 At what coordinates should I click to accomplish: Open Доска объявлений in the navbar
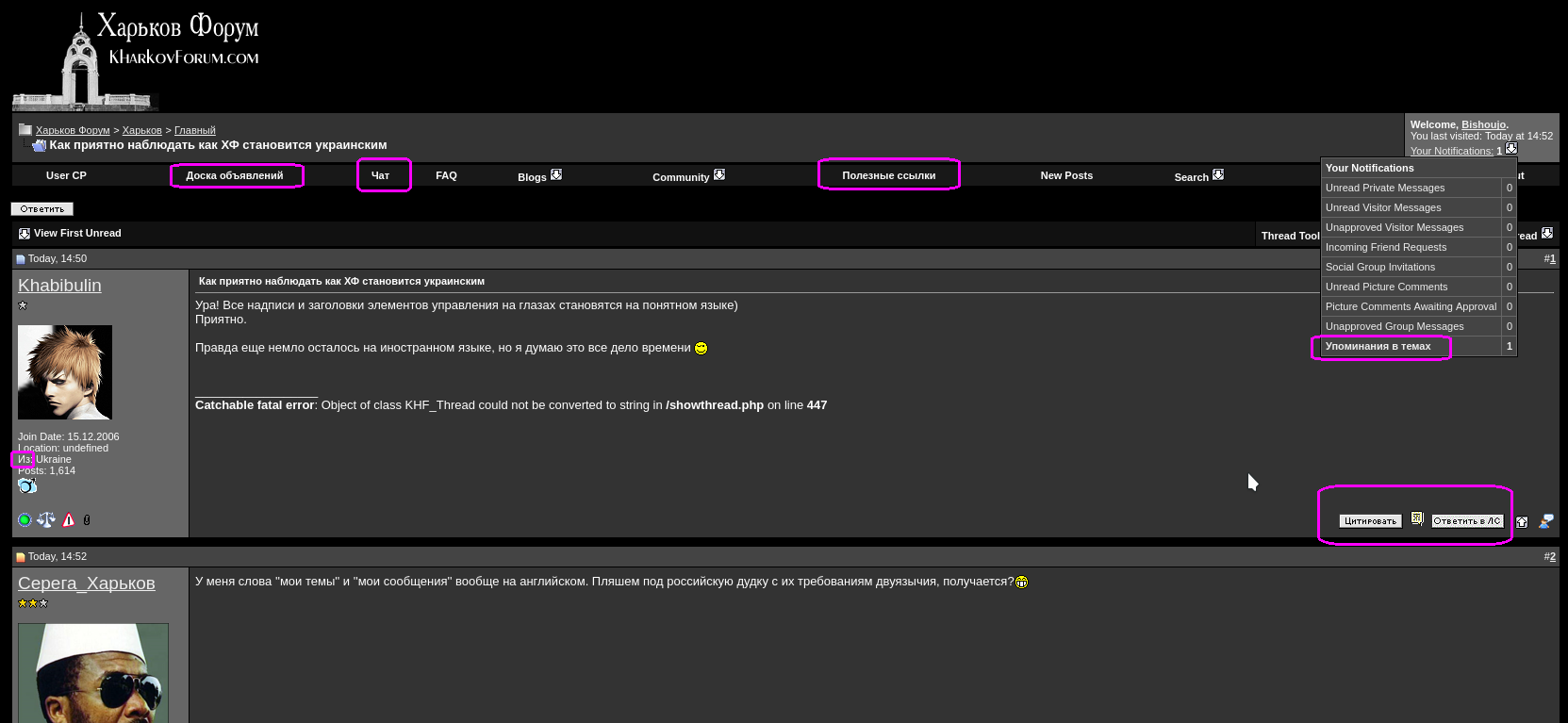235,175
